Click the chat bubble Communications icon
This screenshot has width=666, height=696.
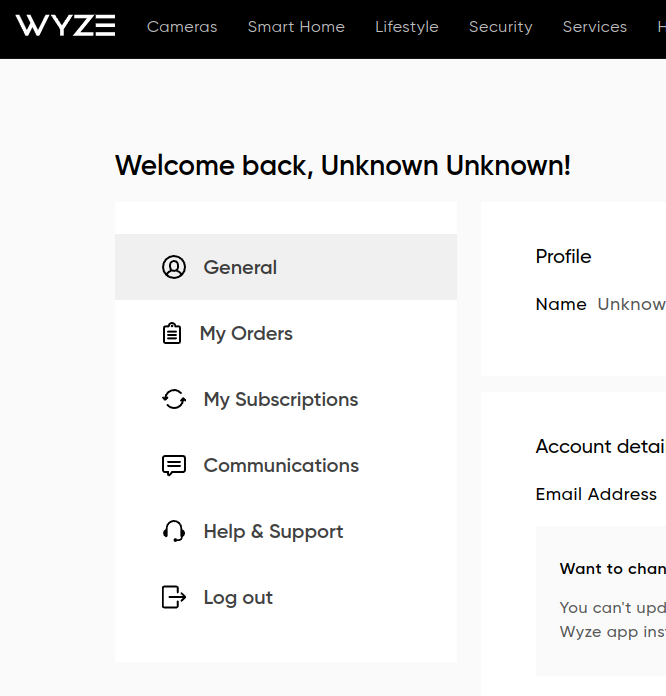[x=174, y=465]
